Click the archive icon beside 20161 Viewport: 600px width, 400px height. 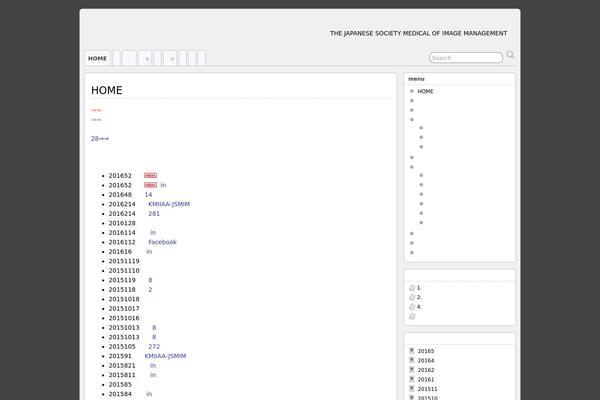(412, 379)
